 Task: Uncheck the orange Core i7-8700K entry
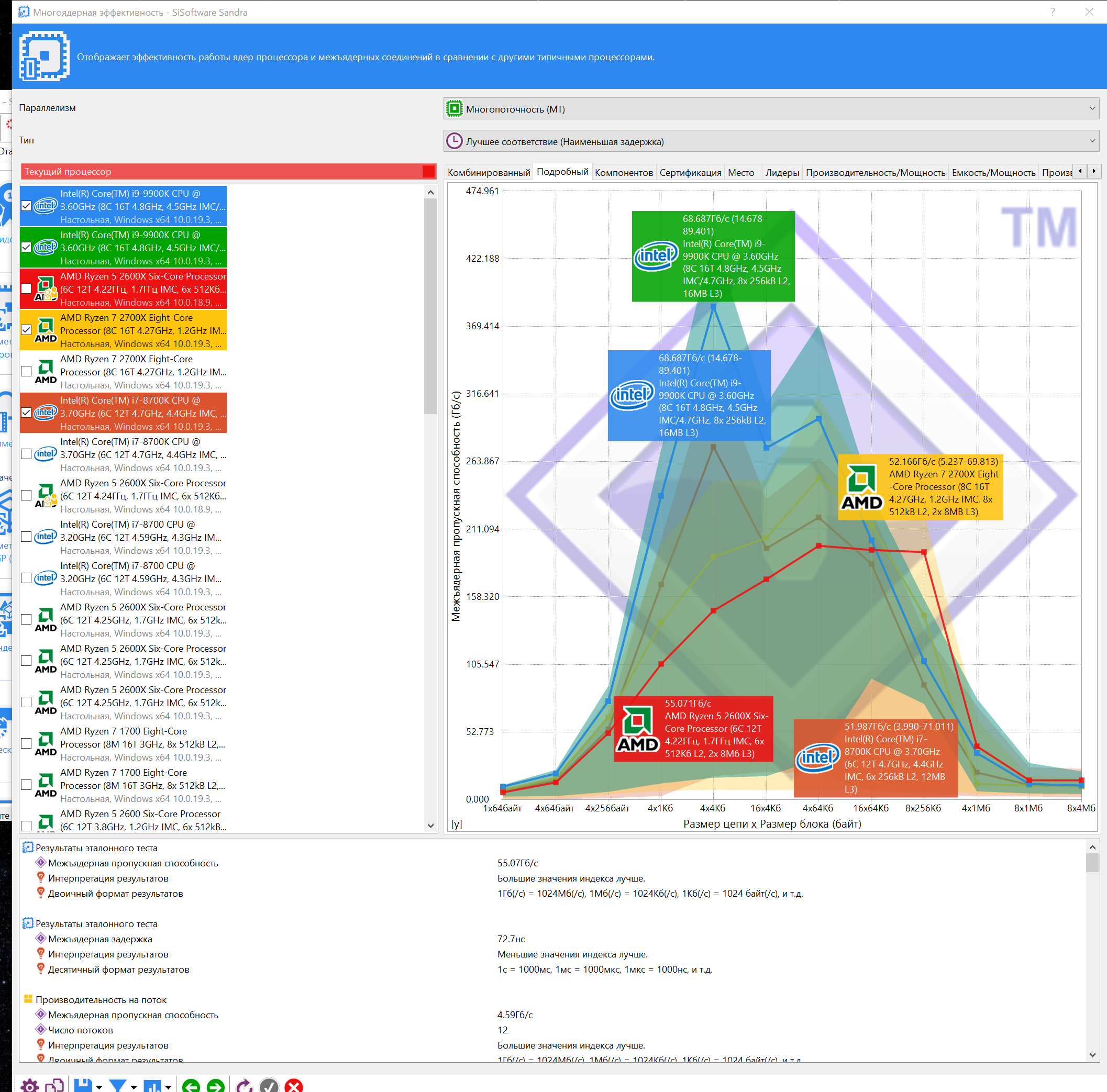(26, 413)
